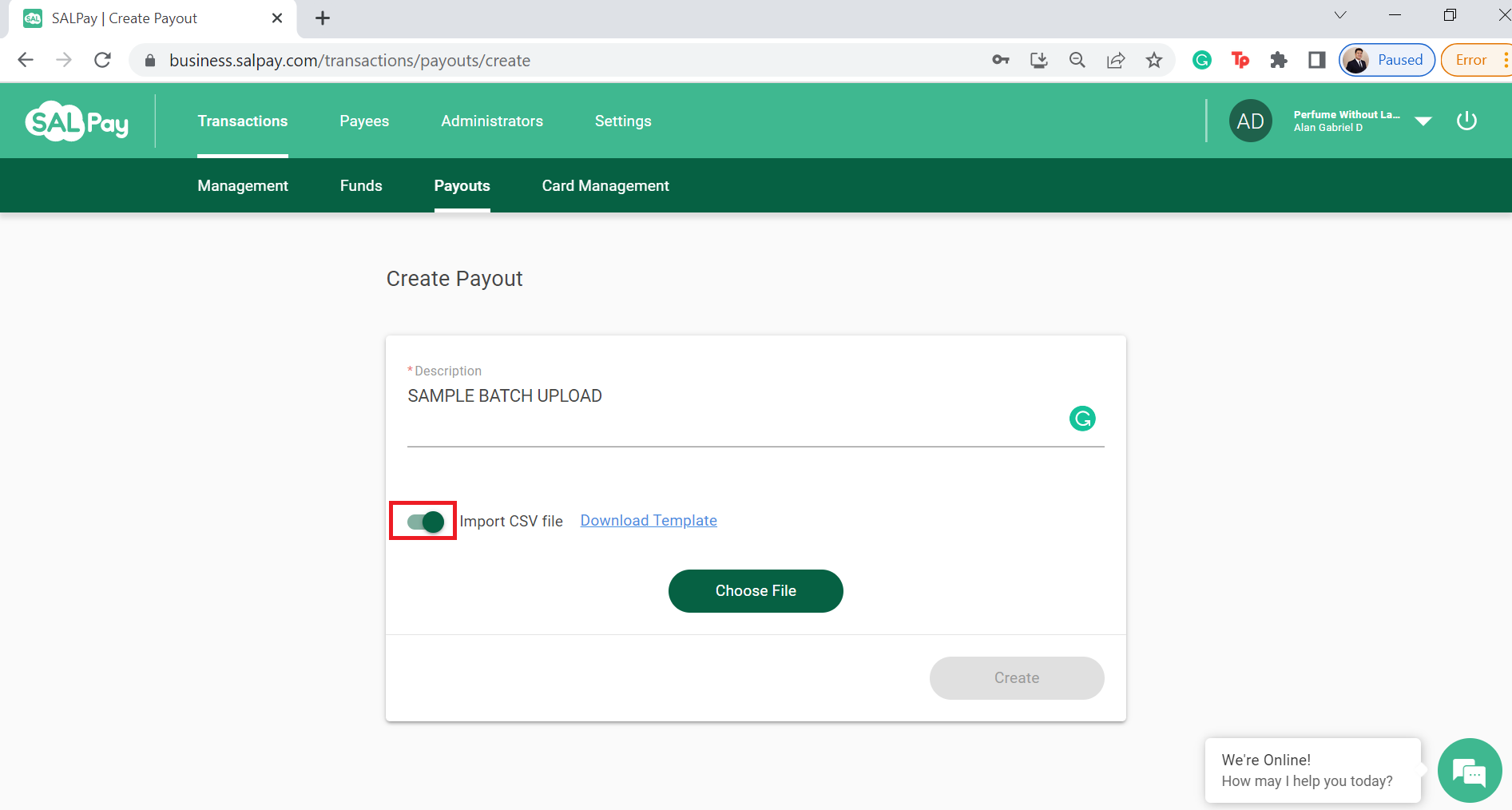Viewport: 1512px width, 810px height.
Task: Click the Create Payout heading
Action: (454, 279)
